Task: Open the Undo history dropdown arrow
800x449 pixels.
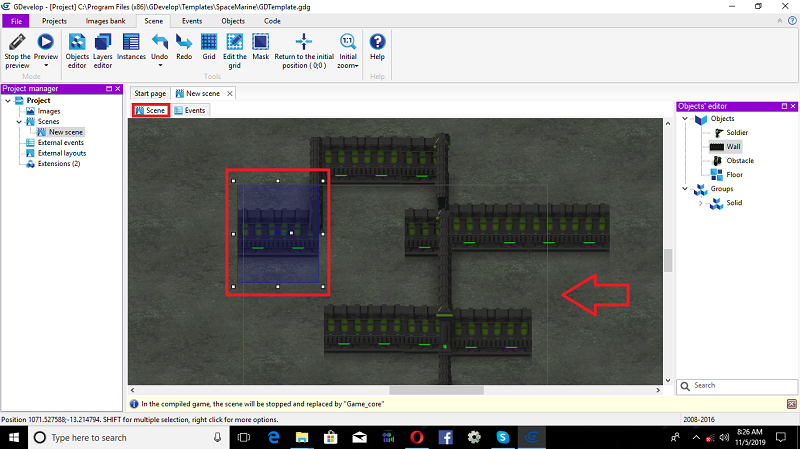Action: click(x=160, y=66)
